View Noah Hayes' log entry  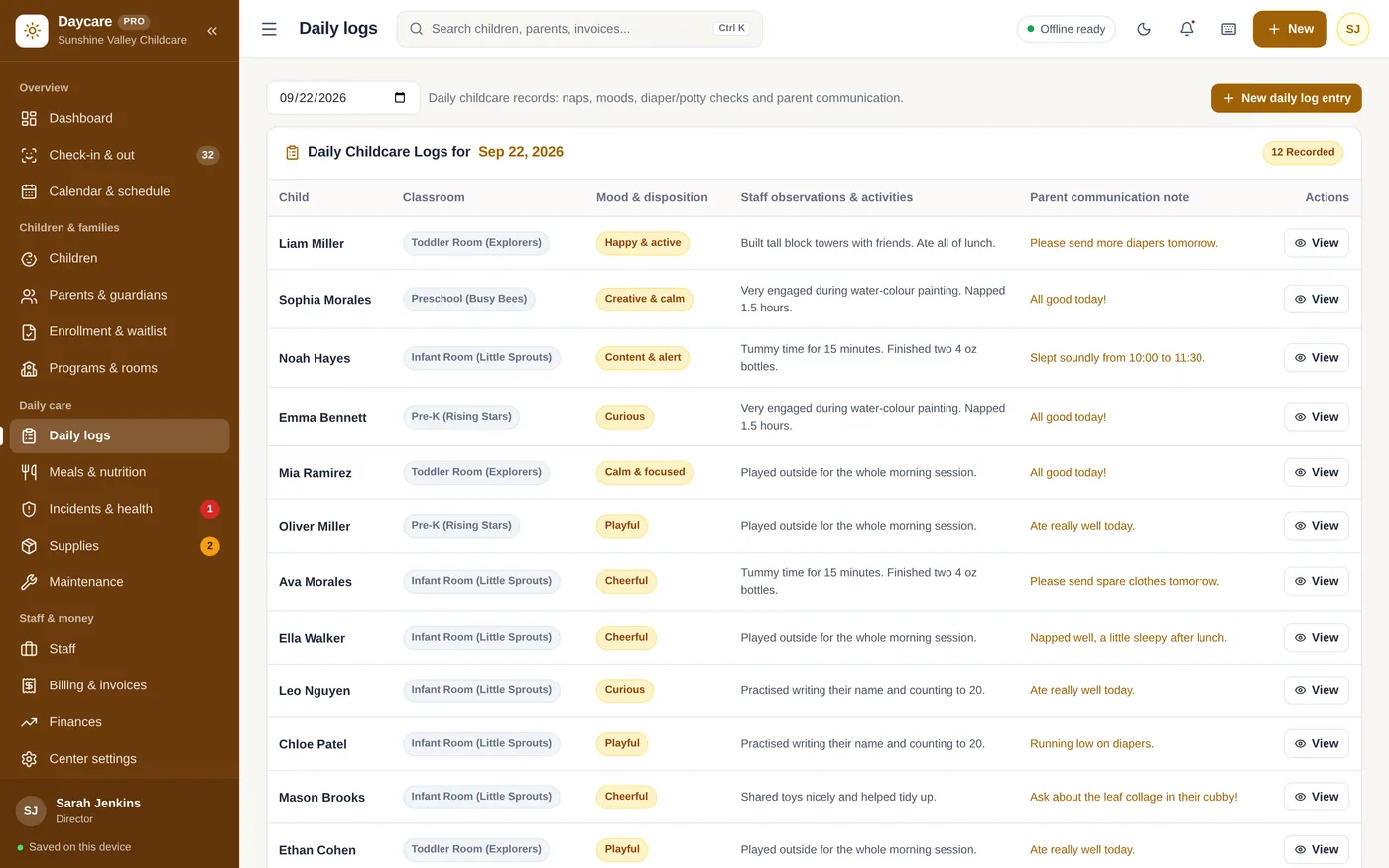(x=1317, y=358)
